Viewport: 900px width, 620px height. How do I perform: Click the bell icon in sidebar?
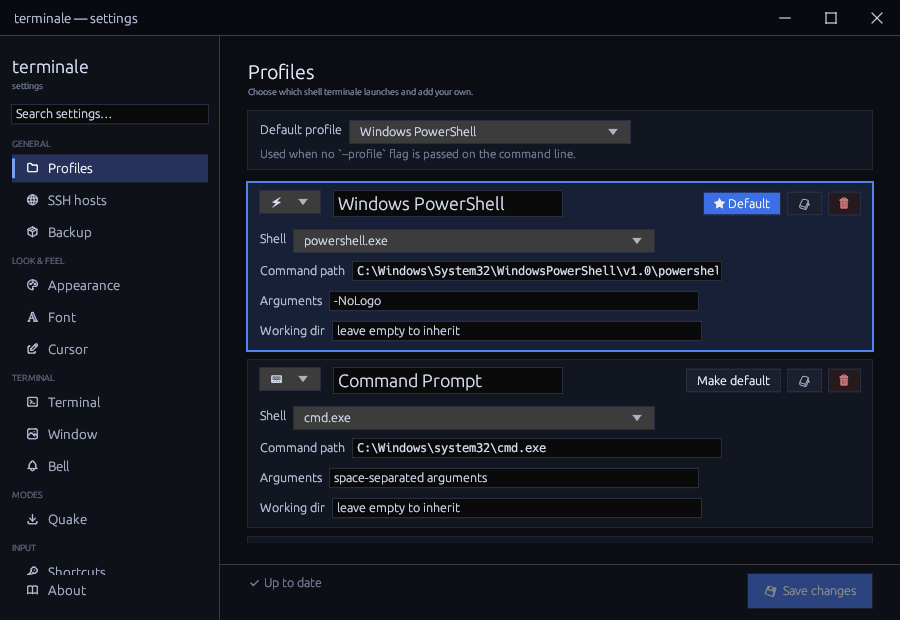coord(33,466)
